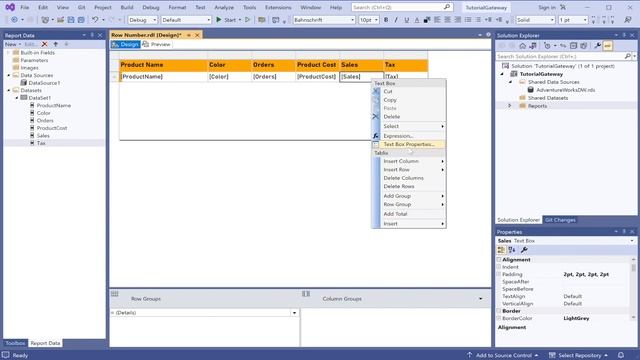Open the Extensions menu
The height and width of the screenshot is (360, 640).
(278, 7)
